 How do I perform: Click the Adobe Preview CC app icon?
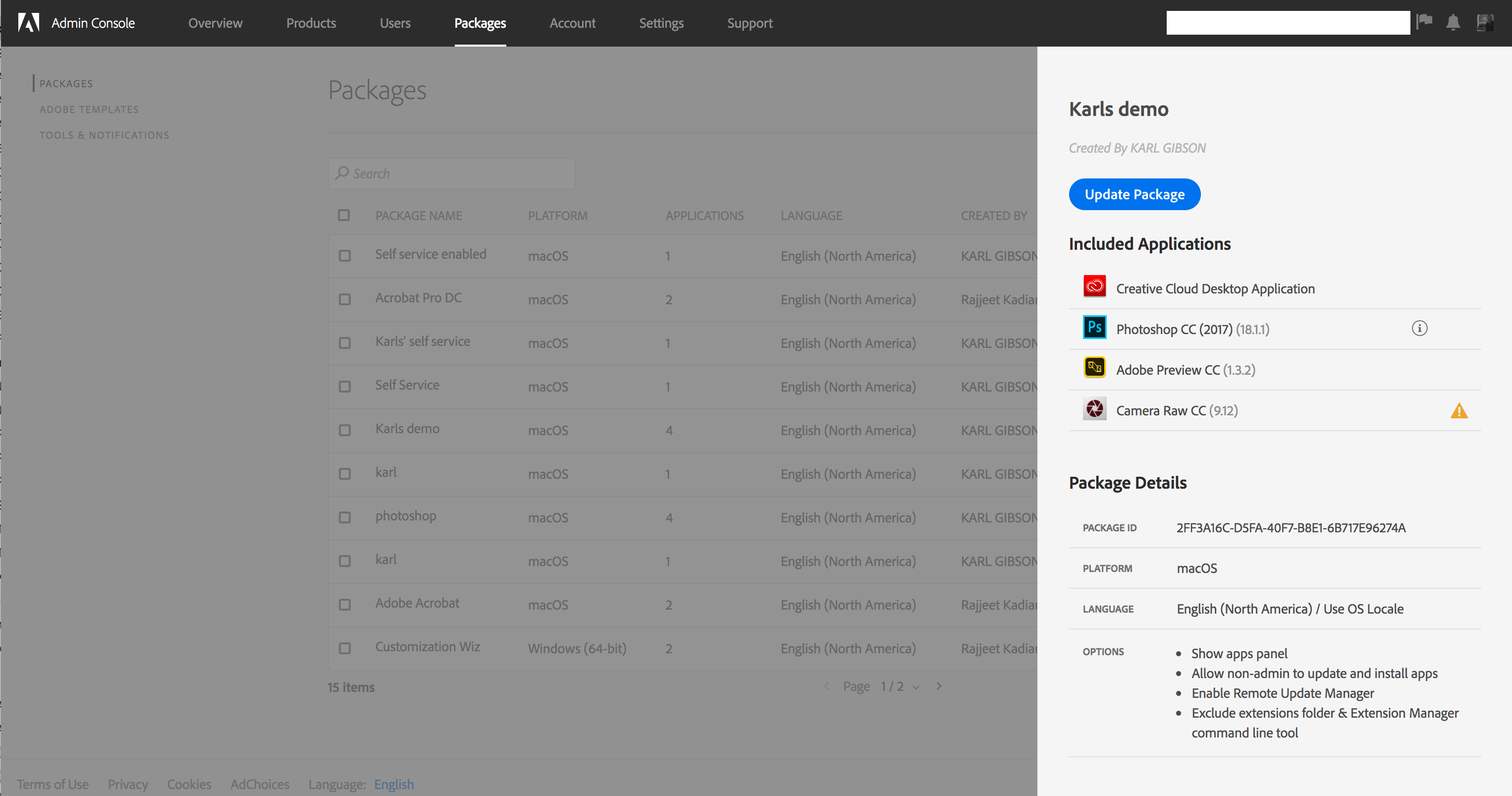(x=1095, y=367)
